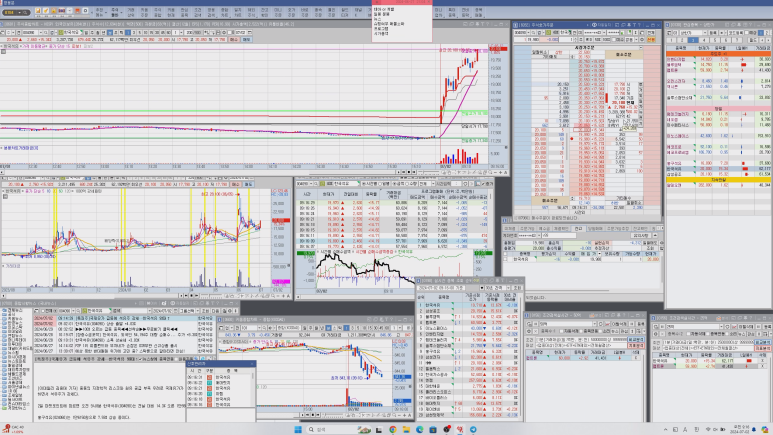Click 조회 in the news window toolbar
The width and height of the screenshot is (773, 435).
point(205,311)
